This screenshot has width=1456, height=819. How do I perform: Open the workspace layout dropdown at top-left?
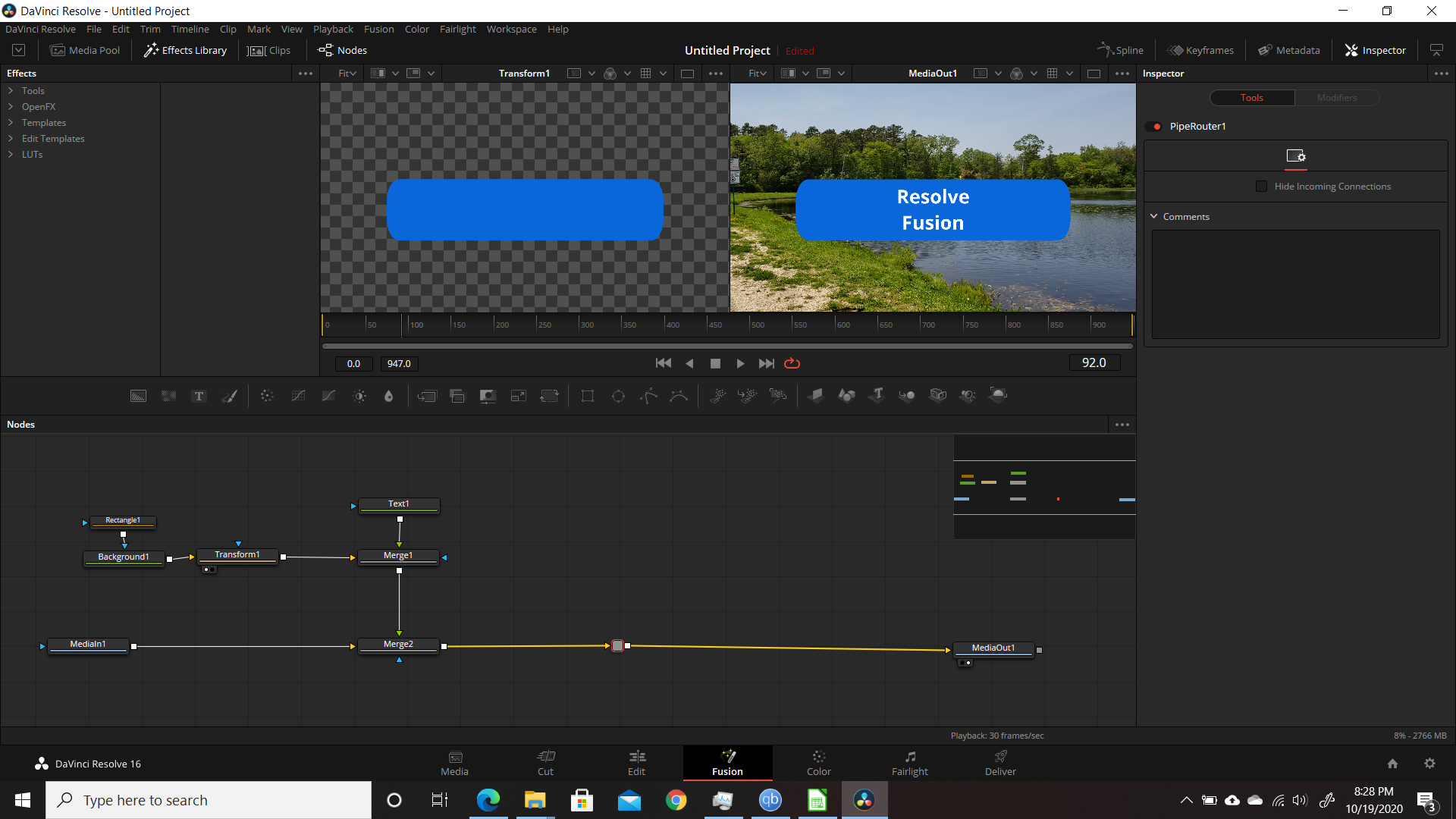click(x=19, y=50)
